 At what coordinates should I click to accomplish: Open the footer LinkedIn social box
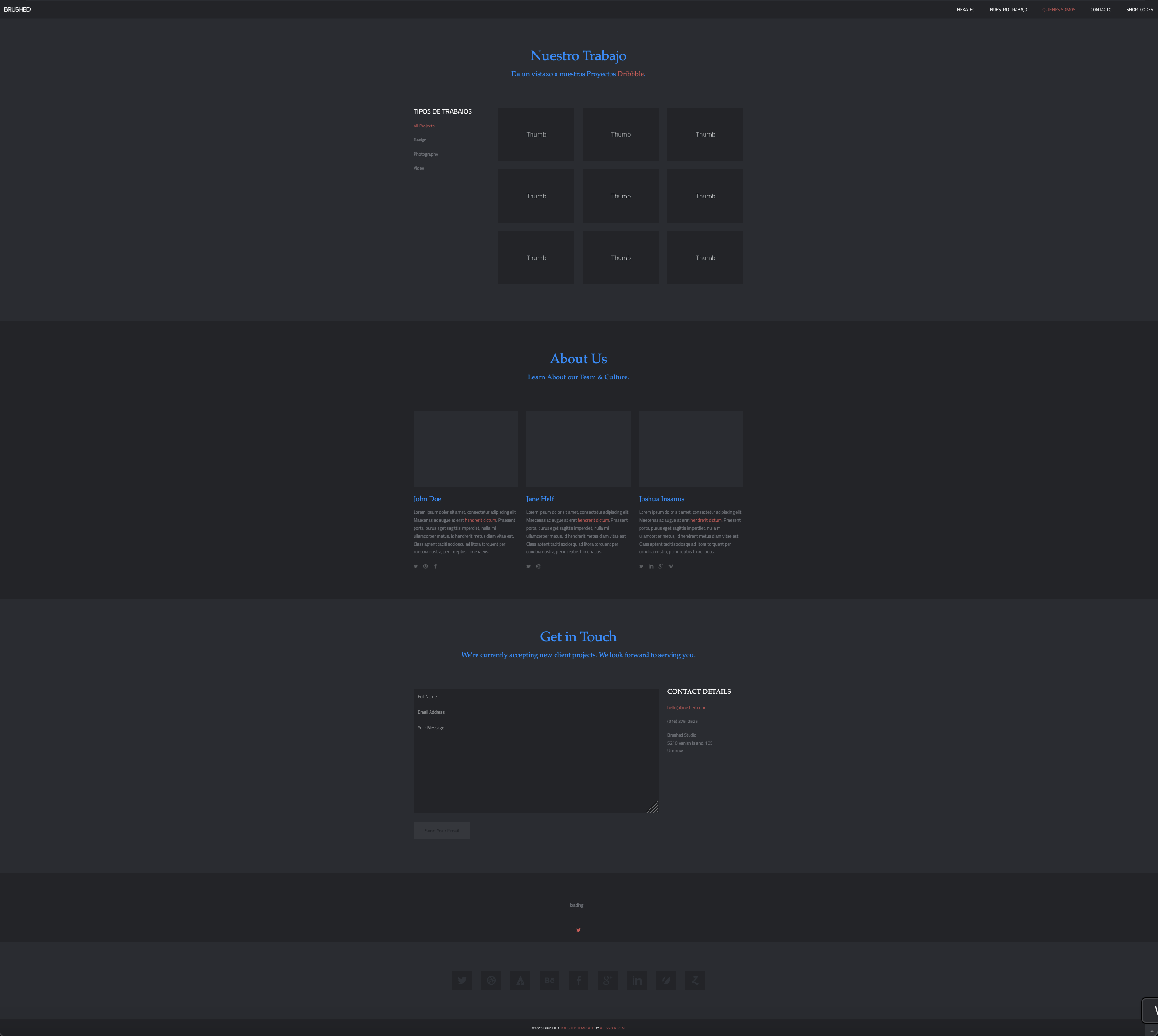(x=637, y=980)
